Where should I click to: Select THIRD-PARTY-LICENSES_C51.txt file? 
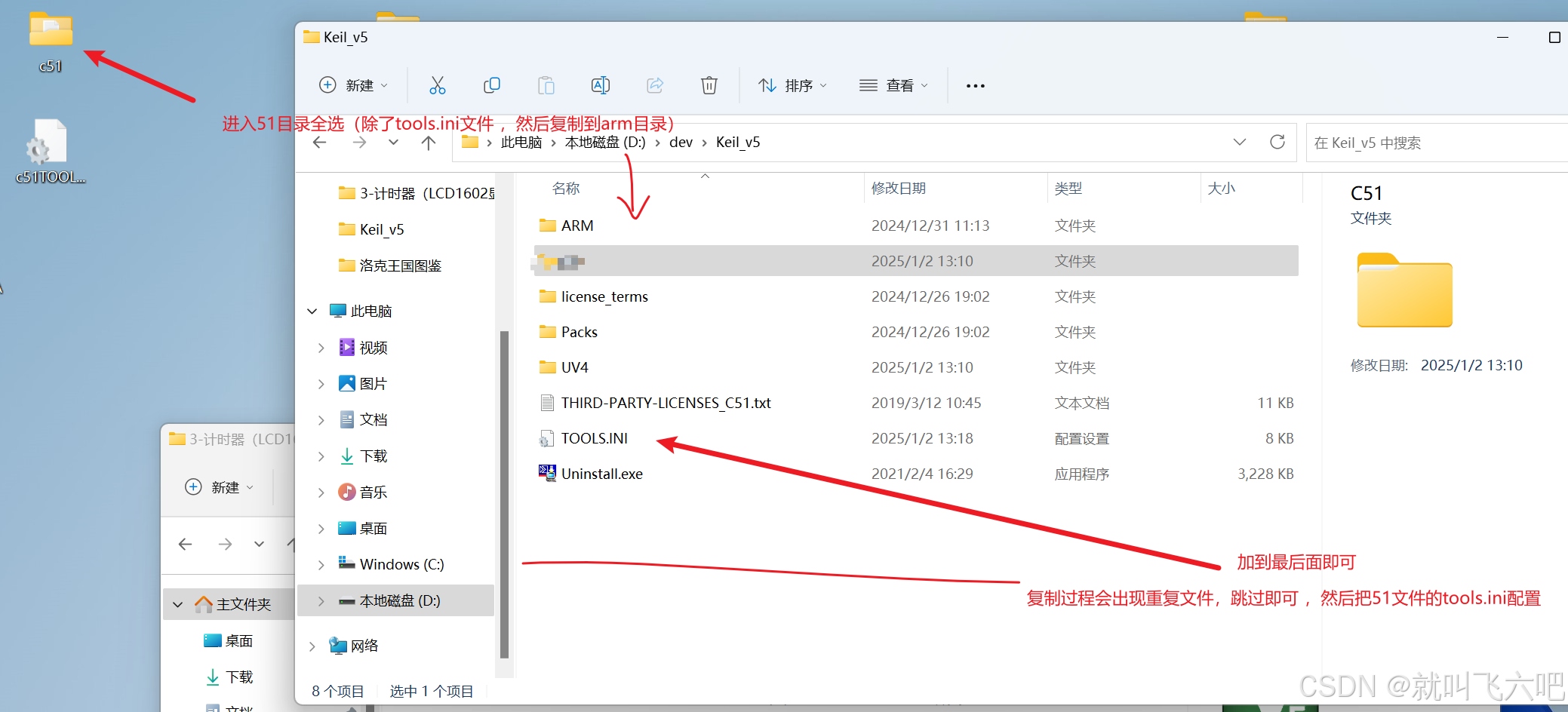coord(916,403)
